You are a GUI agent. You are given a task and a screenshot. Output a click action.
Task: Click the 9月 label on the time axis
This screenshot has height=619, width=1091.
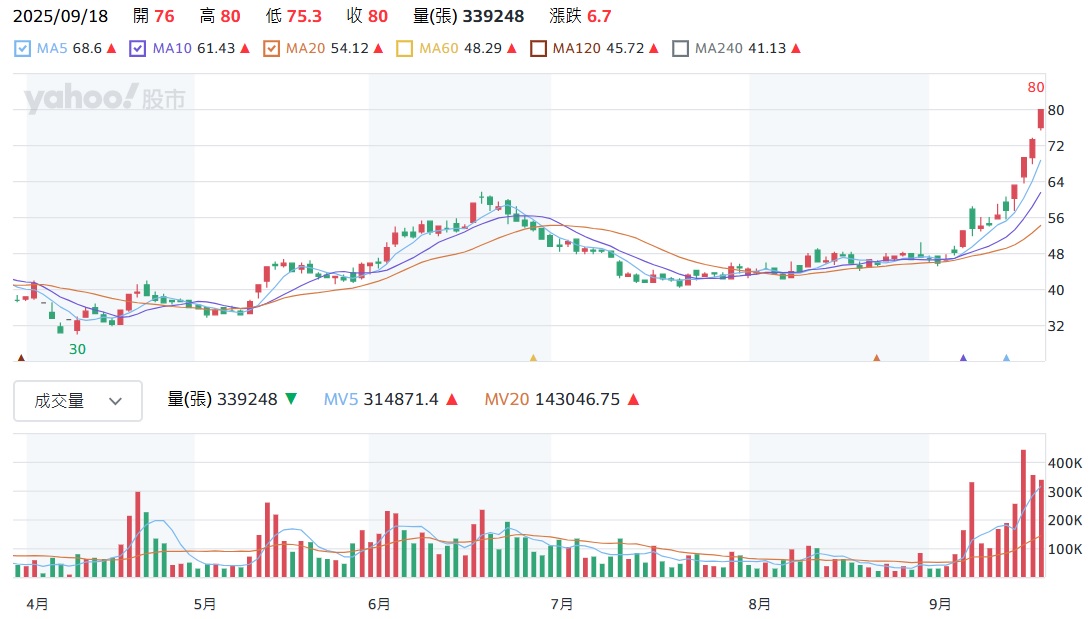[x=939, y=604]
